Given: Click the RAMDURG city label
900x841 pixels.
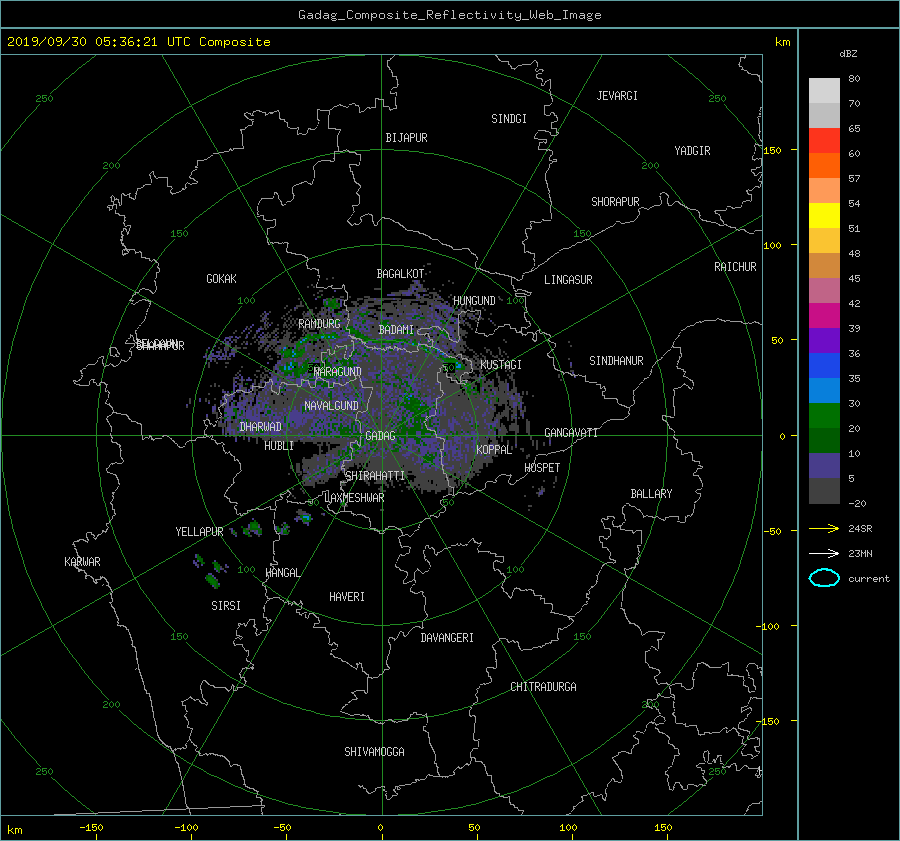Looking at the screenshot, I should coord(319,324).
